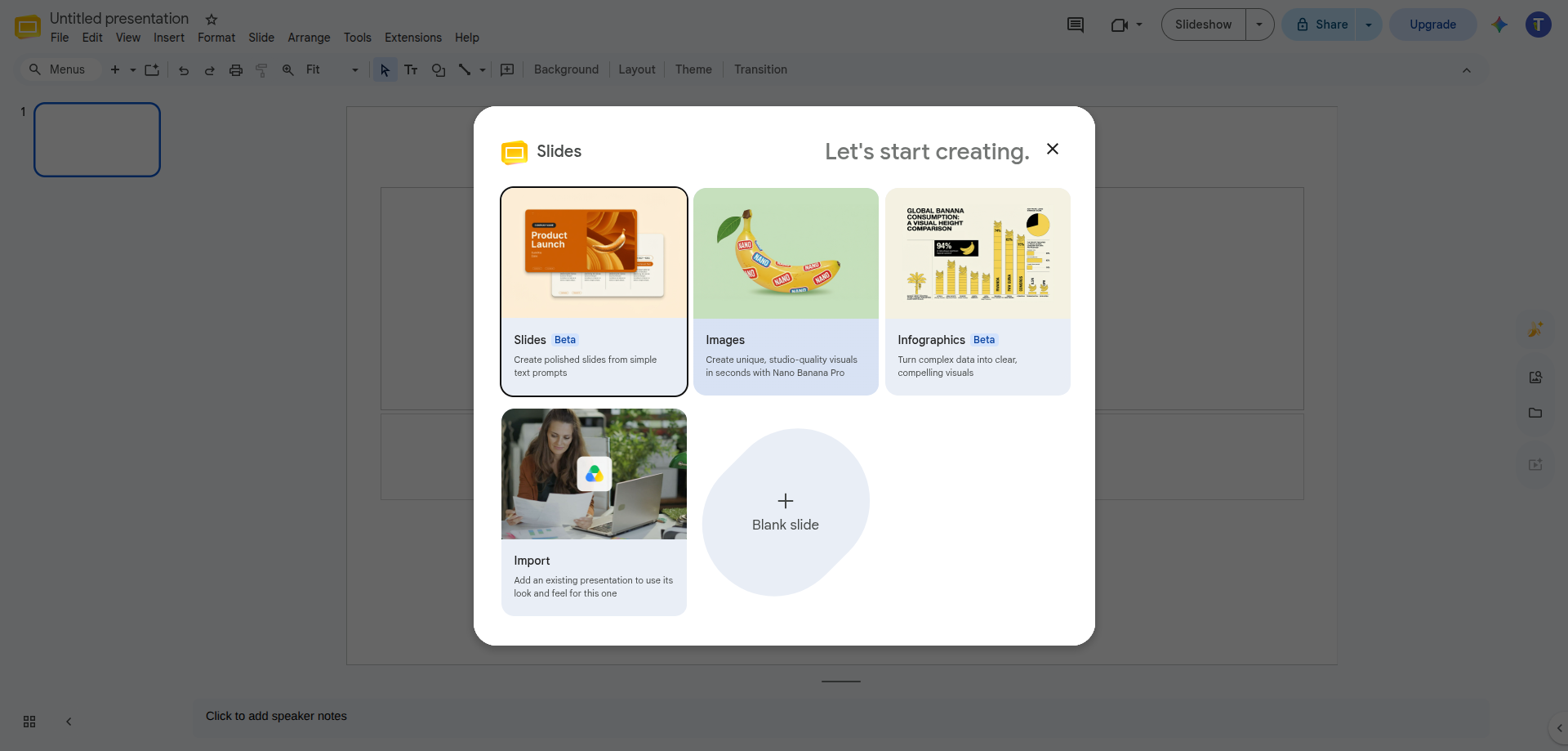
Task: Open the Edit menu
Action: (92, 38)
